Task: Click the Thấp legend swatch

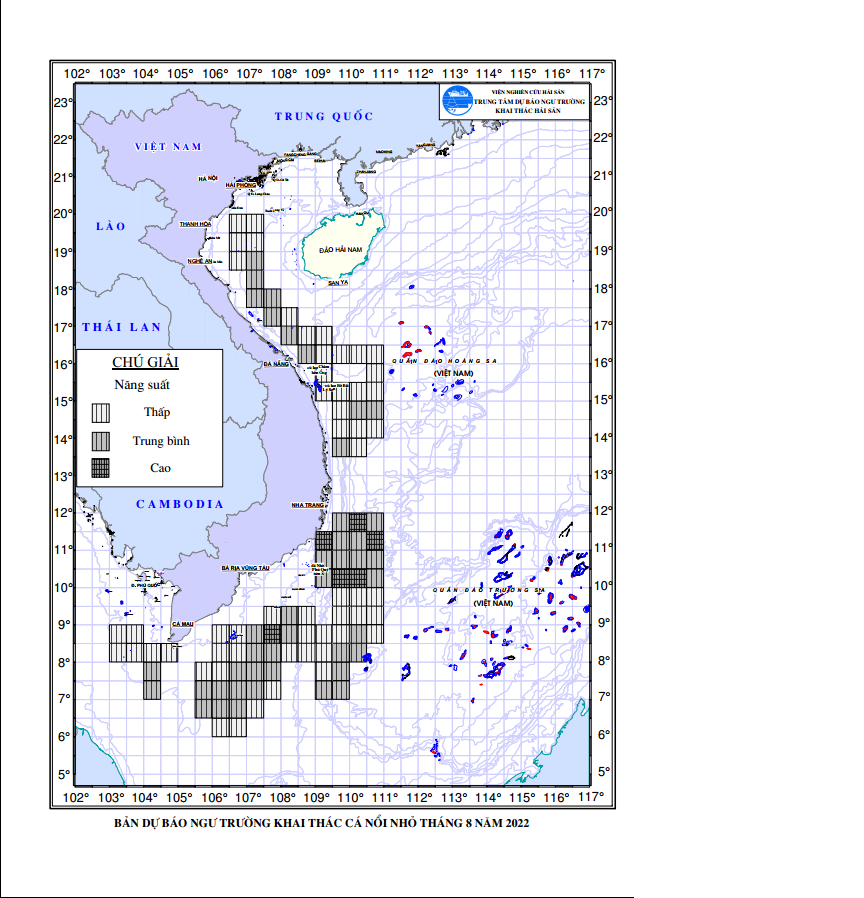Action: [x=101, y=413]
